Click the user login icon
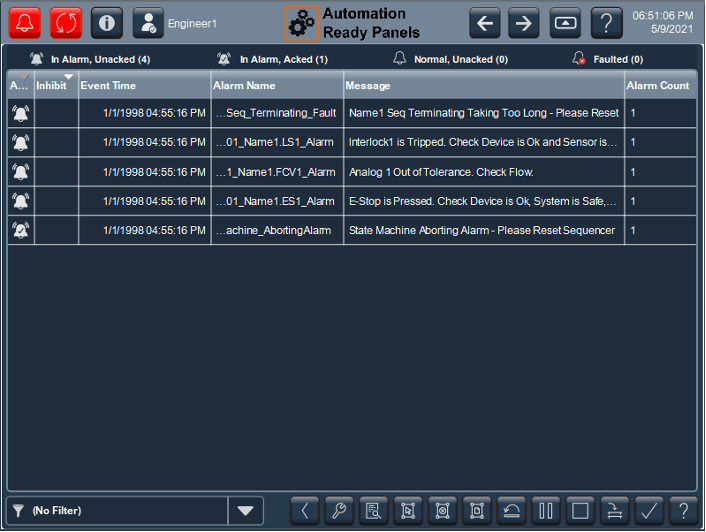The width and height of the screenshot is (706, 532). pyautogui.click(x=148, y=23)
